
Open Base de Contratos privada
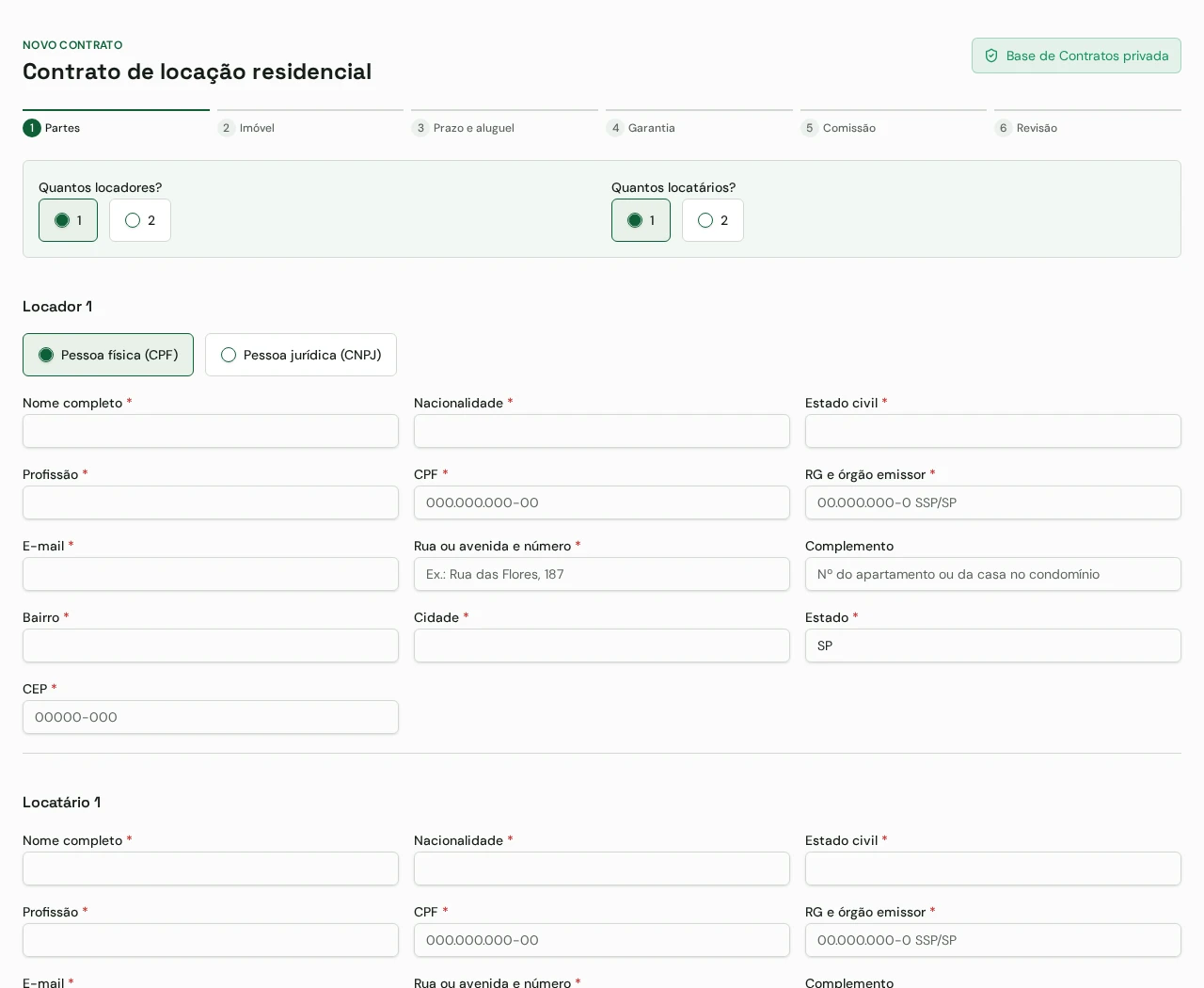point(1076,56)
